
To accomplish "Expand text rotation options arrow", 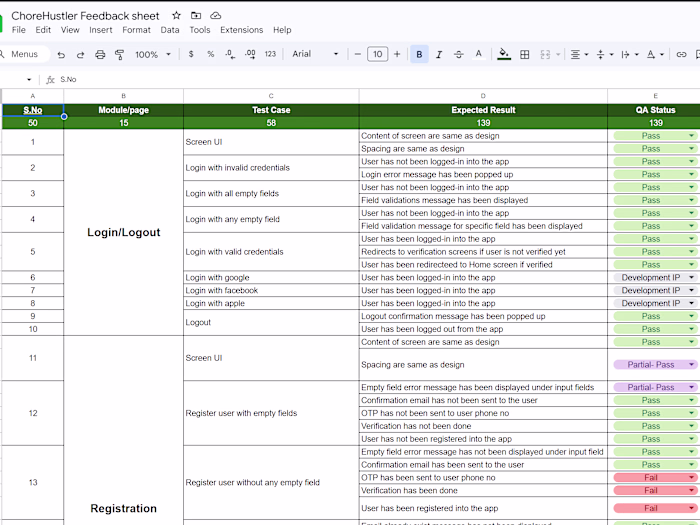I will point(662,54).
